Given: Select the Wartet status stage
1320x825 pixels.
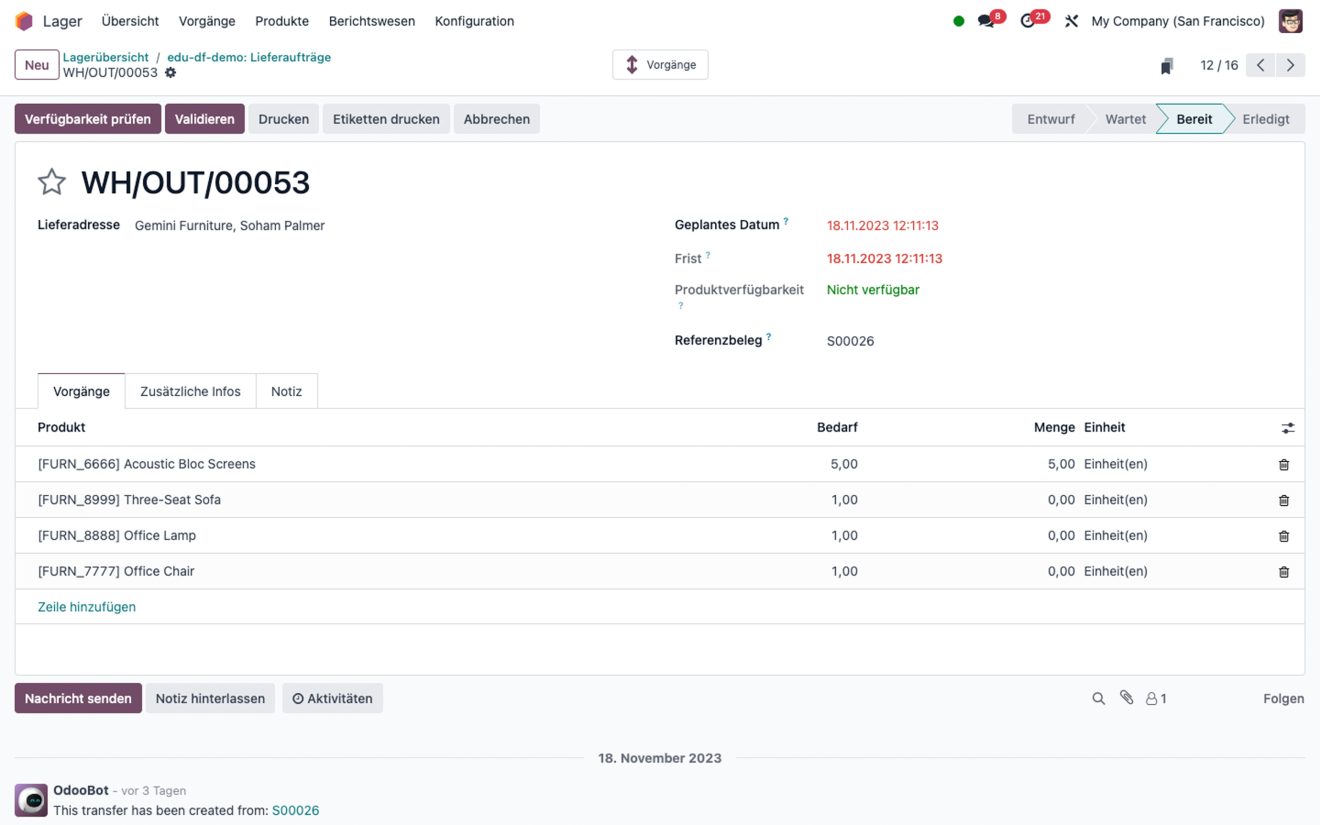Looking at the screenshot, I should (x=1125, y=119).
